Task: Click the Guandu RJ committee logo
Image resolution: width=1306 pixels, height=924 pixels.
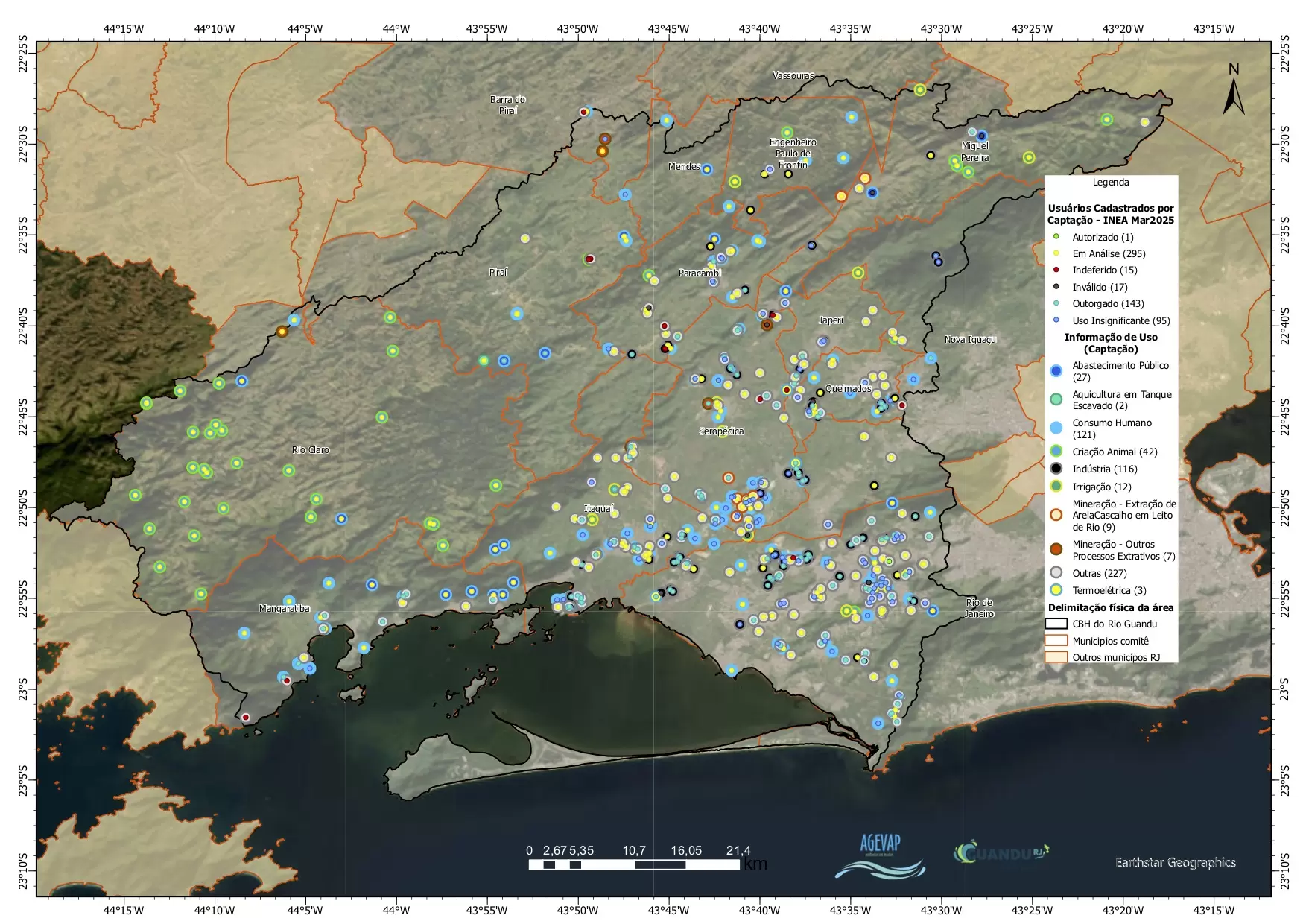Action: (x=1001, y=852)
